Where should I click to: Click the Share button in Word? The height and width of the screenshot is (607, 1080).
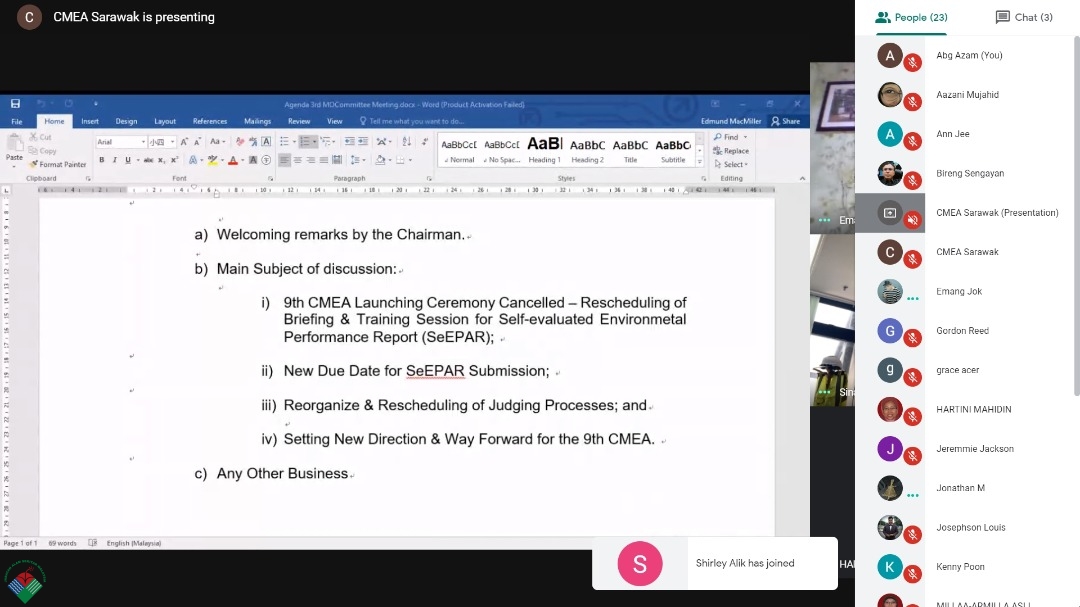click(786, 121)
